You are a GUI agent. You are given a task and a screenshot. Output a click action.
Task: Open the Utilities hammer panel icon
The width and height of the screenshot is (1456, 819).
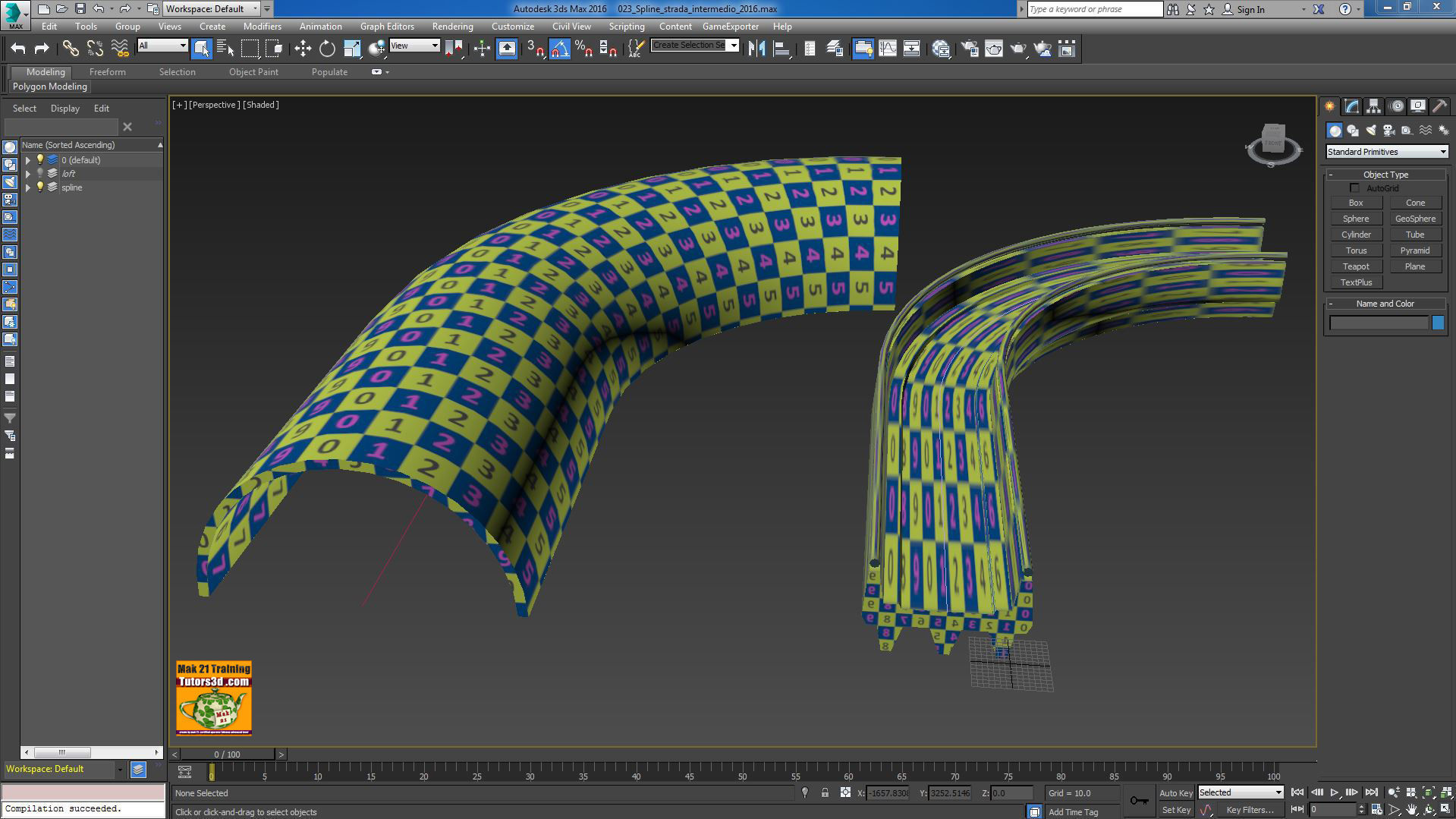[x=1439, y=106]
